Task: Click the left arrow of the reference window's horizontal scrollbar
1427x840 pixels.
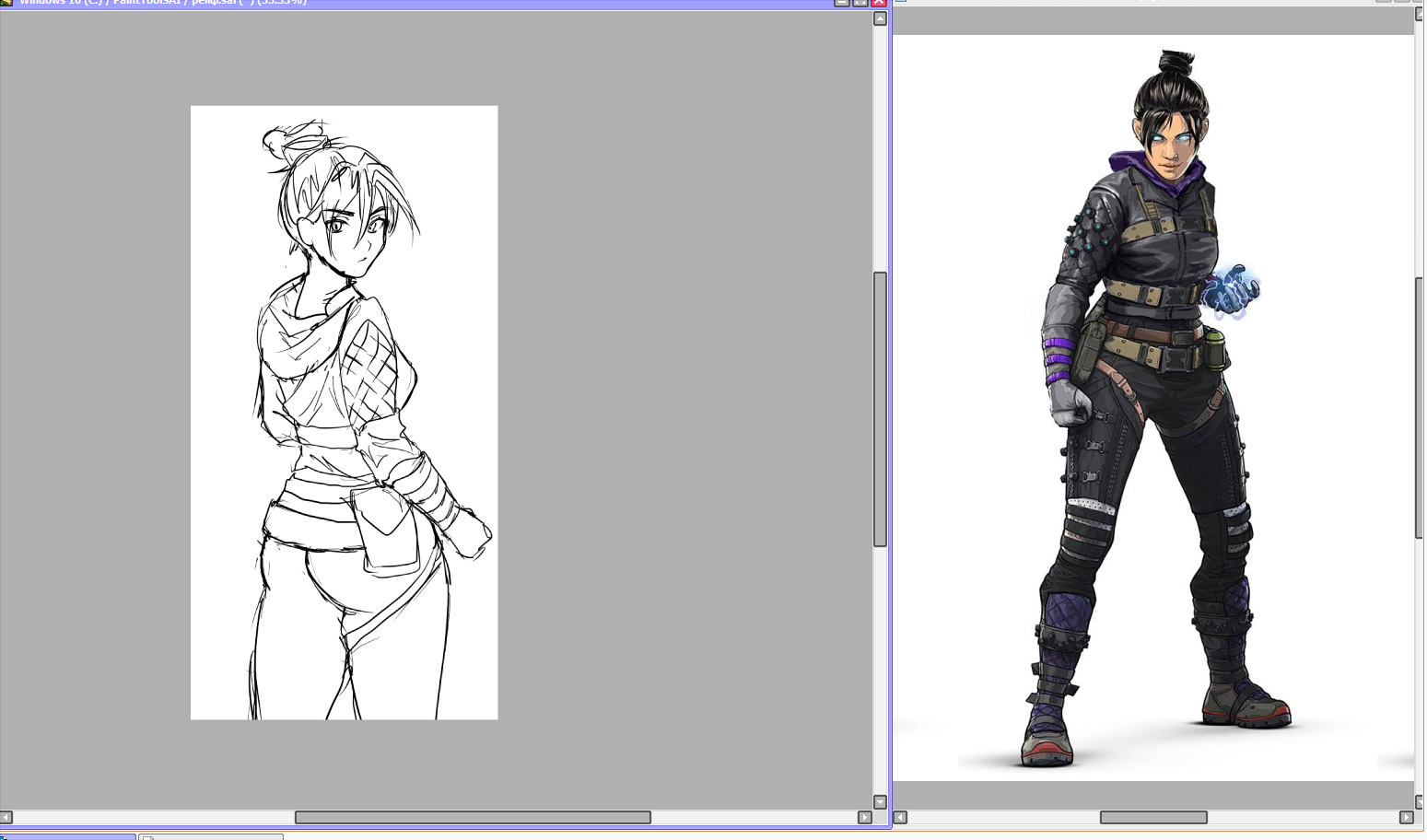Action: coord(901,817)
